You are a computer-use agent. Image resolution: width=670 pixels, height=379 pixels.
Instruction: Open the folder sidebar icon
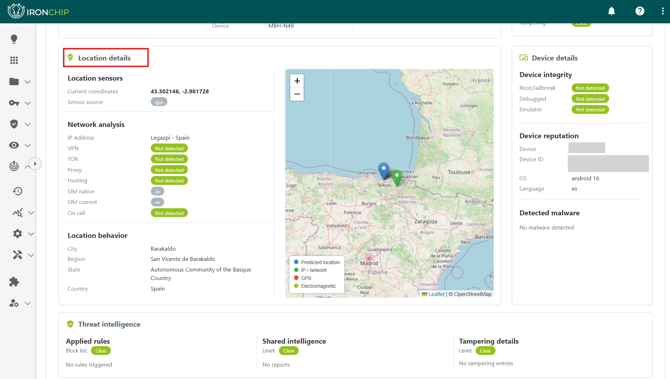tap(14, 81)
